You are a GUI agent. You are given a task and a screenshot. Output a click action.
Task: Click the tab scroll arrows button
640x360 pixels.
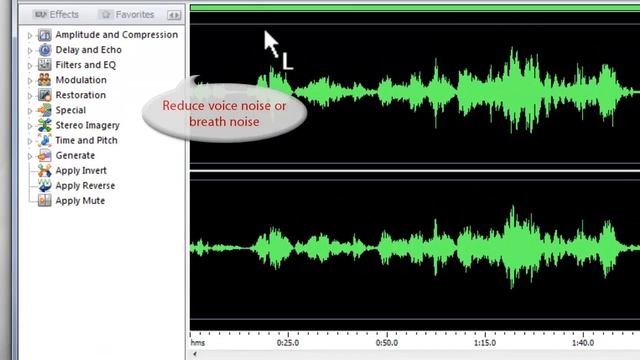174,15
